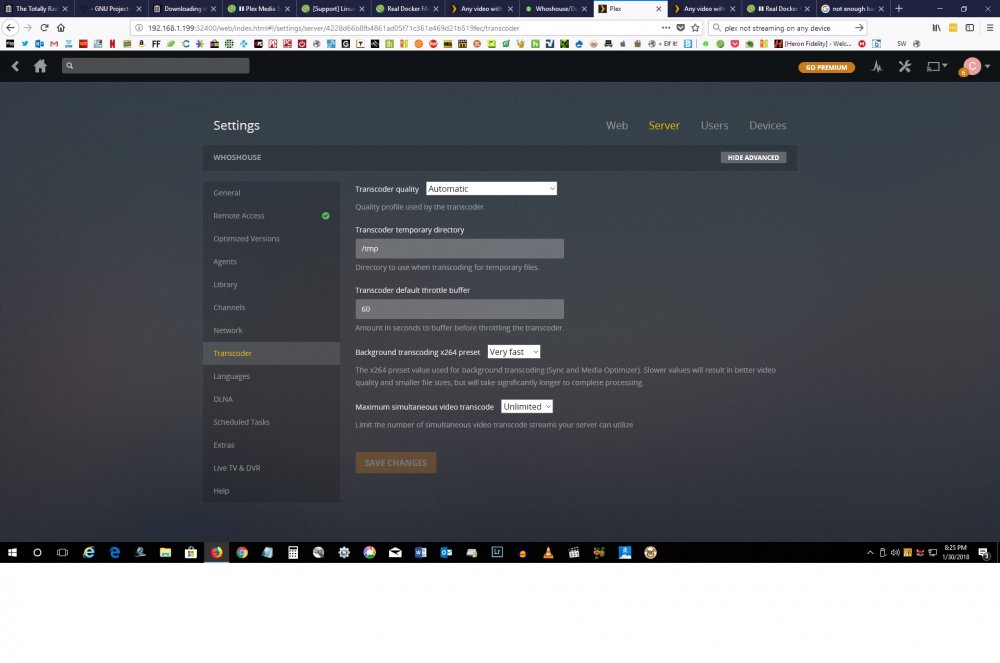Open Firefox library icon
The image size is (1000, 663).
[x=936, y=27]
